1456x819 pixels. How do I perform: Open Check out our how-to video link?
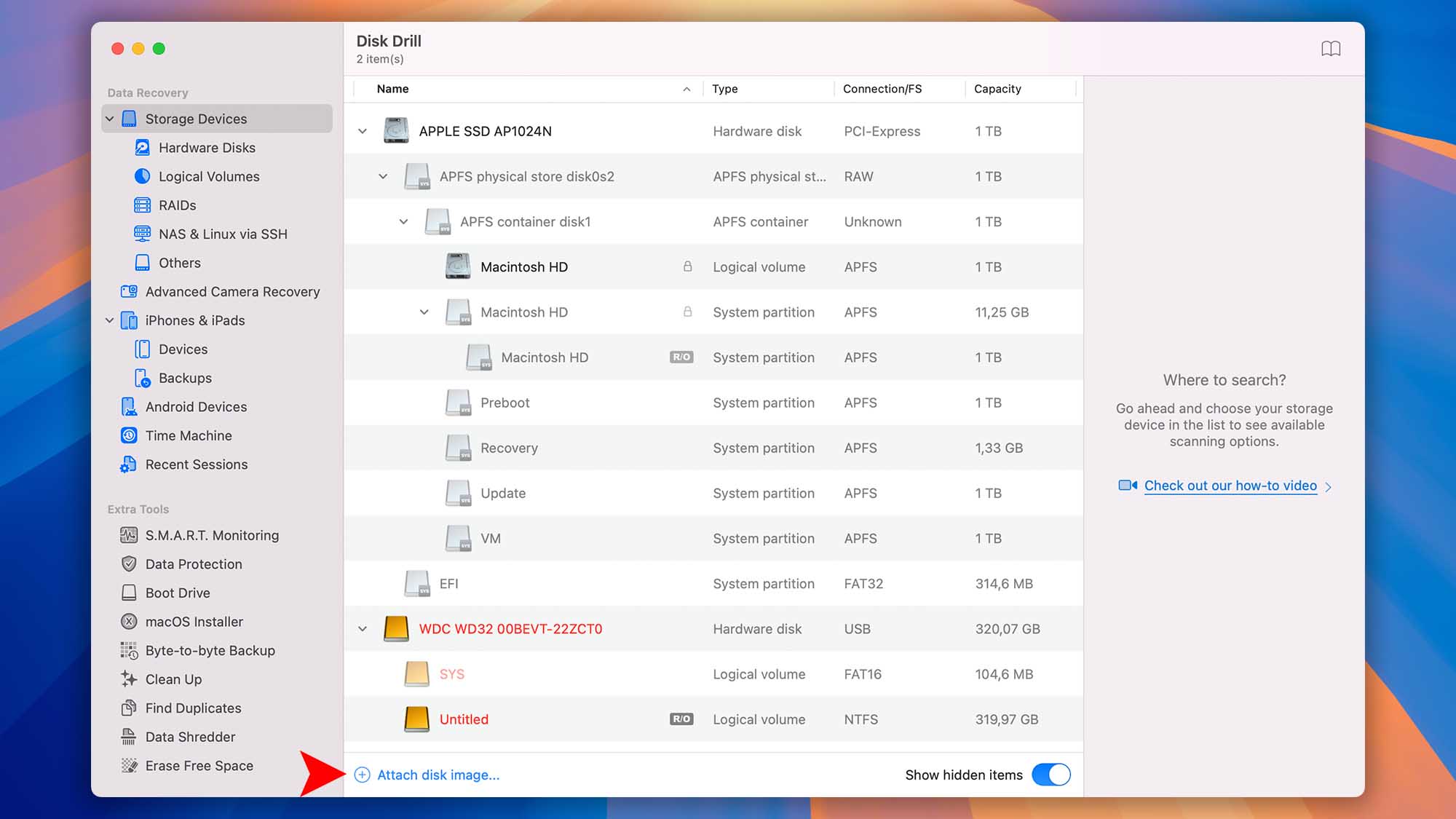pyautogui.click(x=1230, y=486)
